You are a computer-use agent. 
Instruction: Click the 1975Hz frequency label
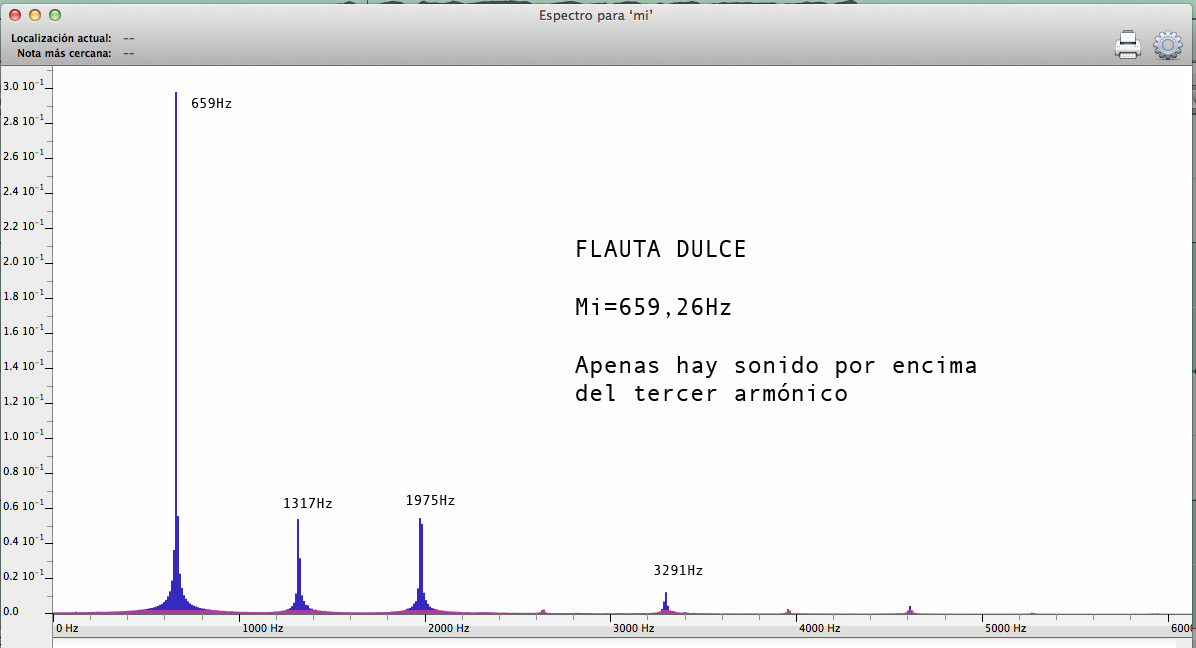click(430, 500)
